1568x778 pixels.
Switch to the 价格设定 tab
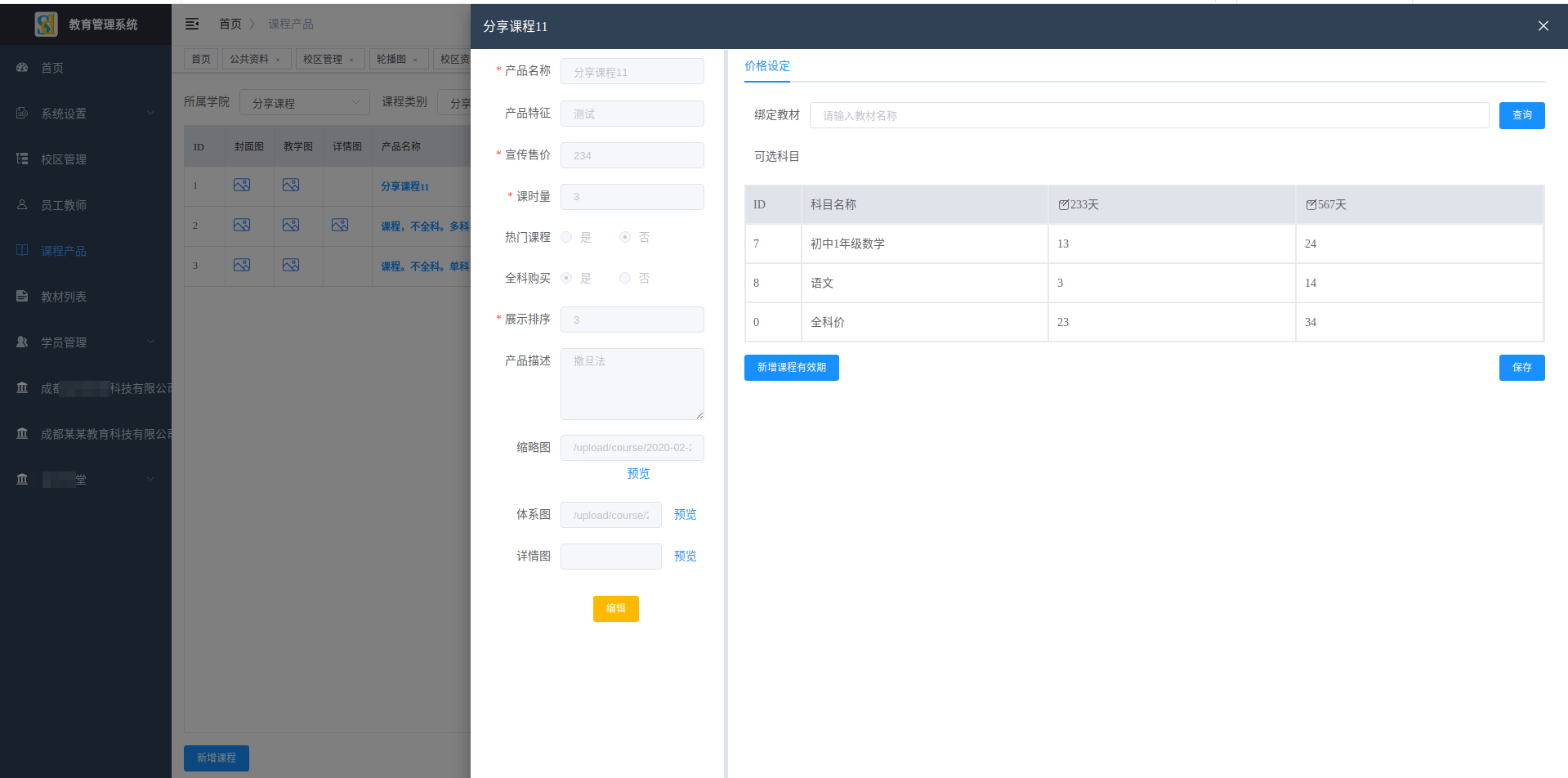coord(767,66)
